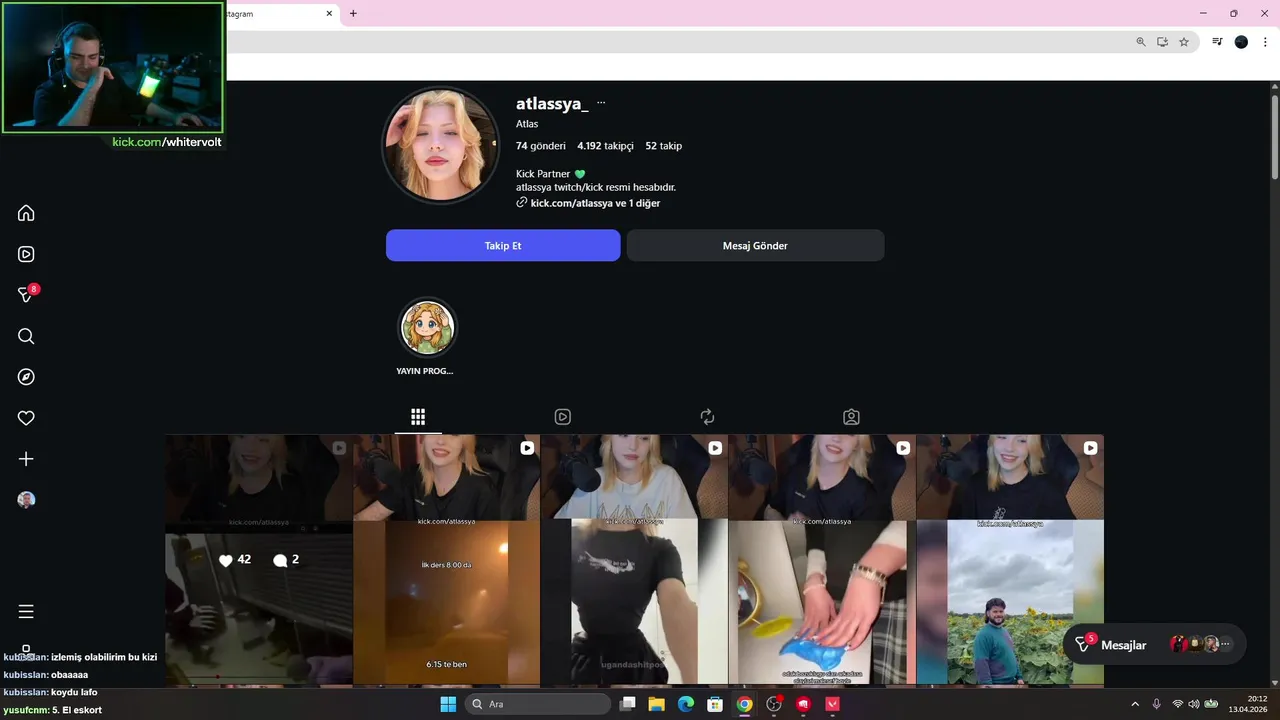Click the 74 gönderi post count
Viewport: 1280px width, 720px height.
pos(541,146)
